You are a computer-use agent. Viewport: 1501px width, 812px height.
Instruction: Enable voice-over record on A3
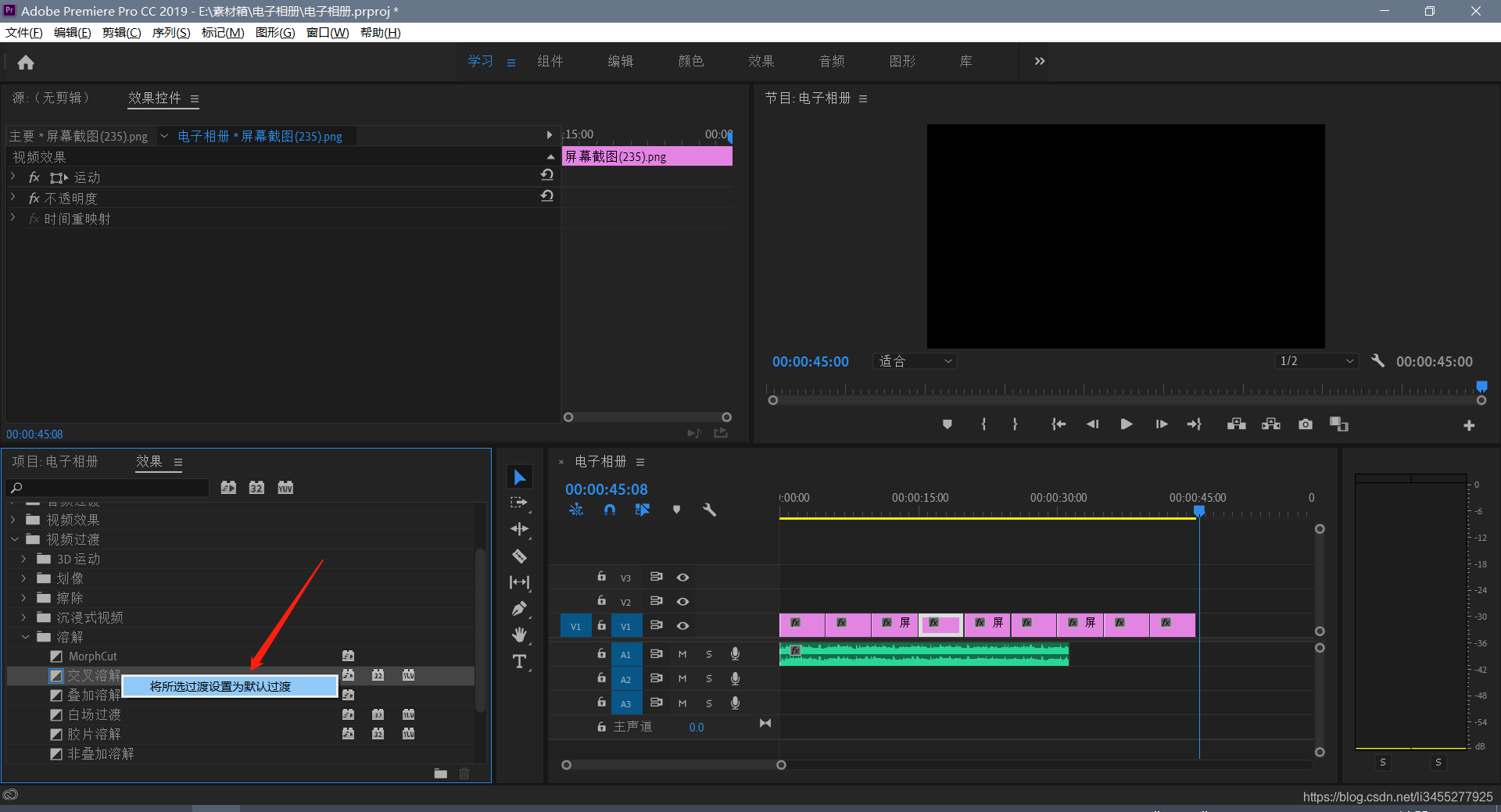(x=735, y=703)
